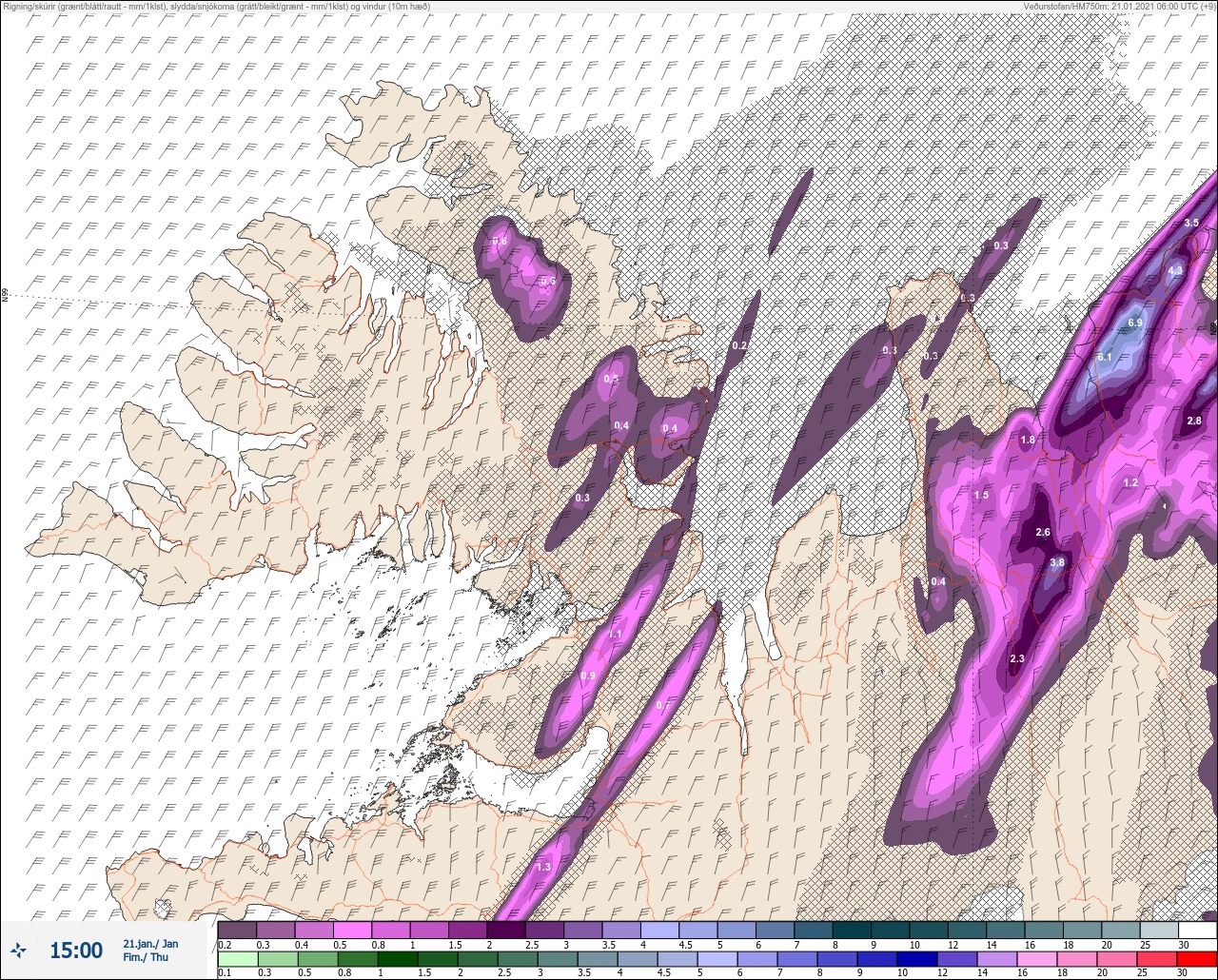Click the 1.8 precipitation value on the map

[1028, 441]
